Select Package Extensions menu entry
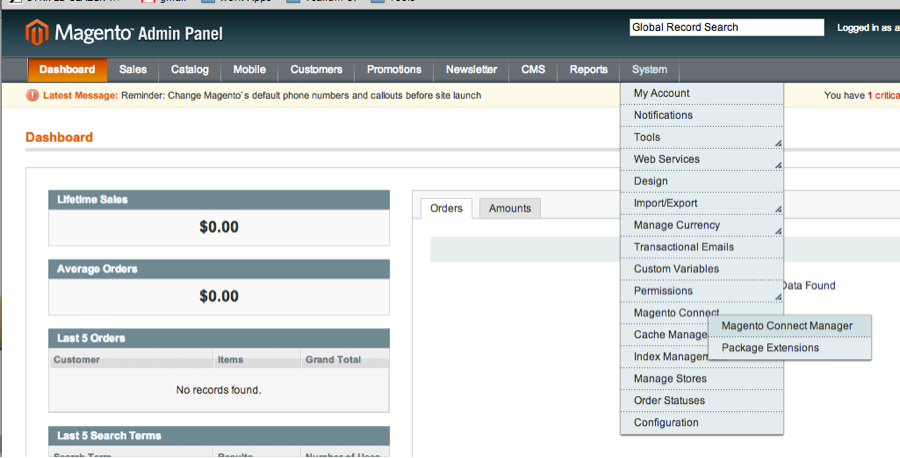This screenshot has width=900, height=458. (770, 348)
